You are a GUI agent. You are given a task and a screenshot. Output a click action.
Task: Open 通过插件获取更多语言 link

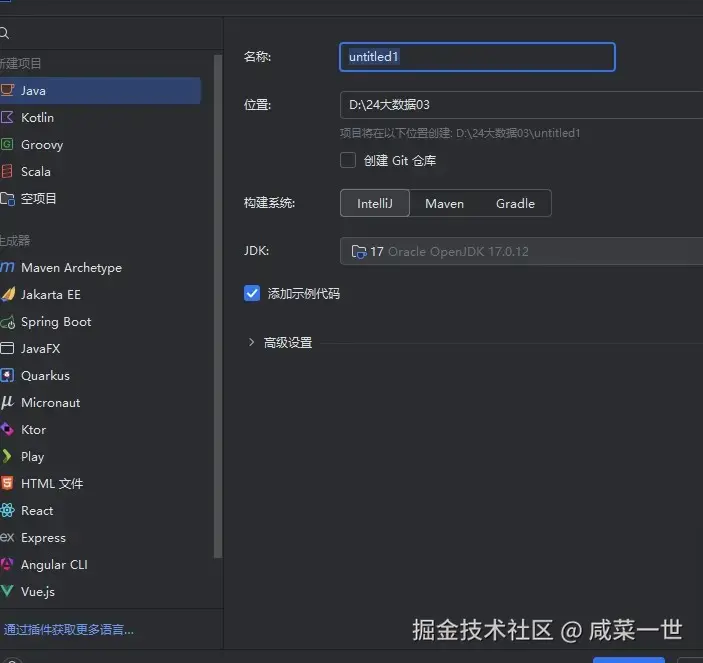tap(69, 629)
